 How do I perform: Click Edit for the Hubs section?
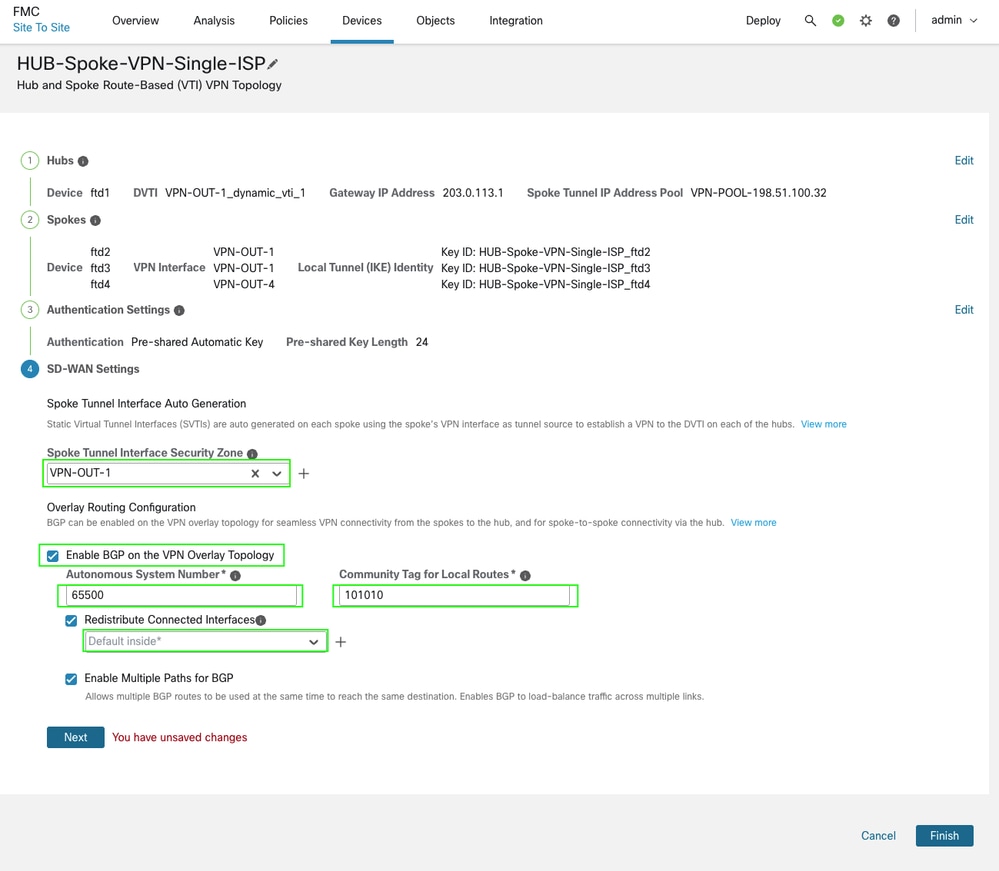point(963,161)
